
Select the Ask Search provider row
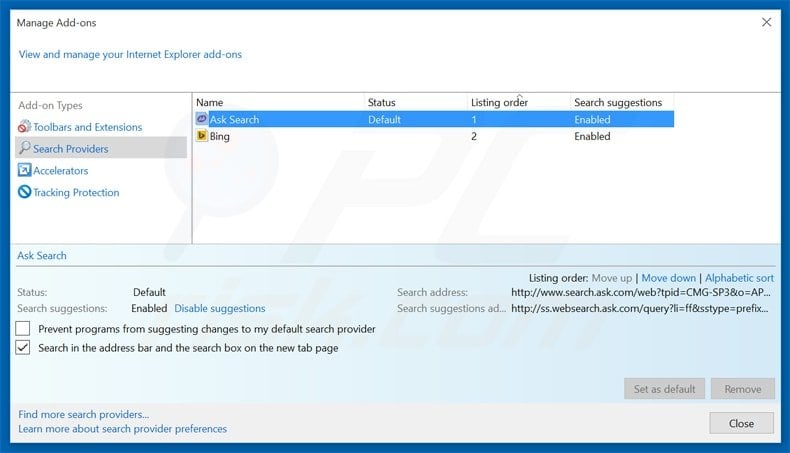[434, 119]
